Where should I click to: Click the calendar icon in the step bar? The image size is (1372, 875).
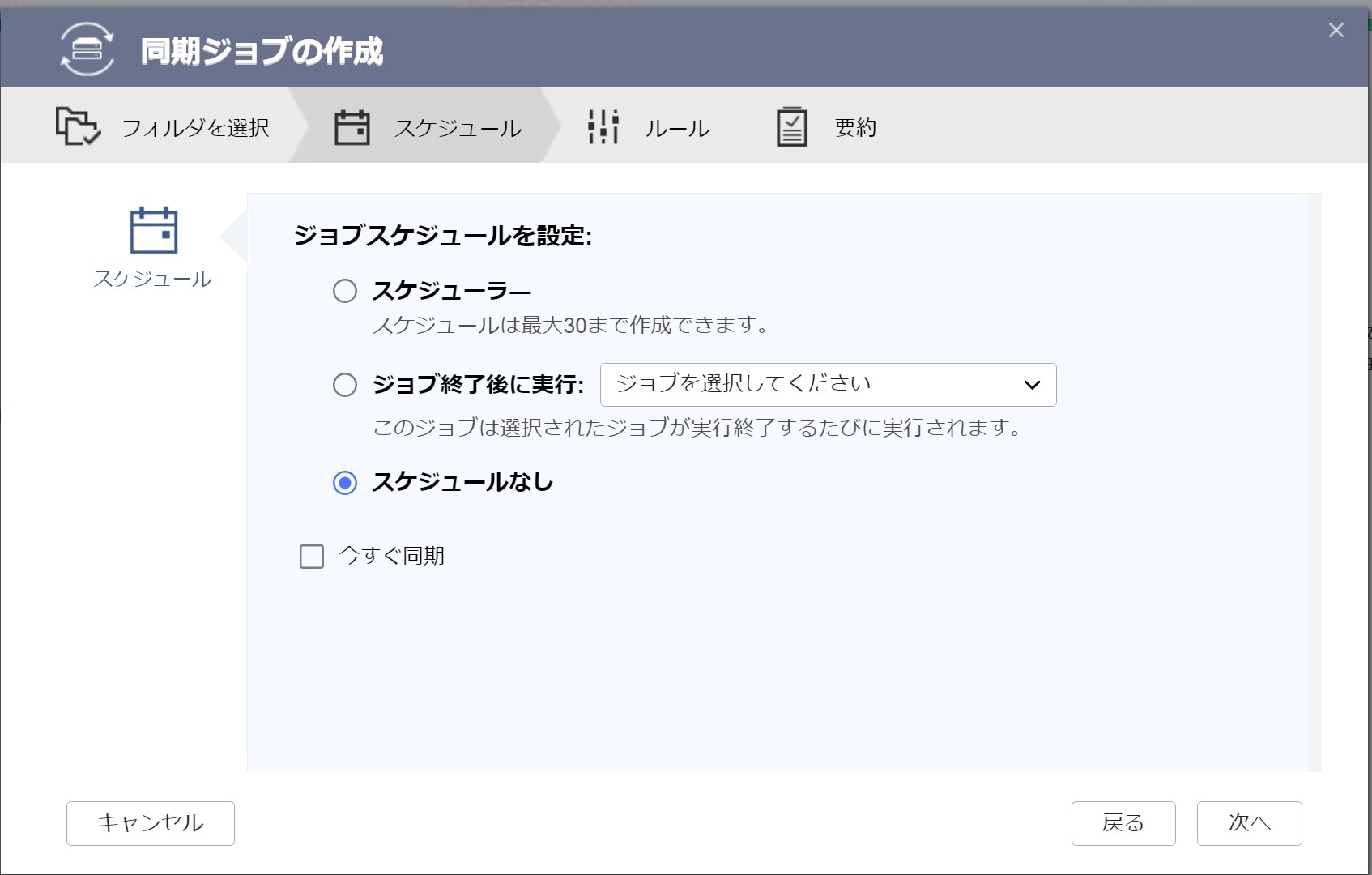[x=352, y=127]
